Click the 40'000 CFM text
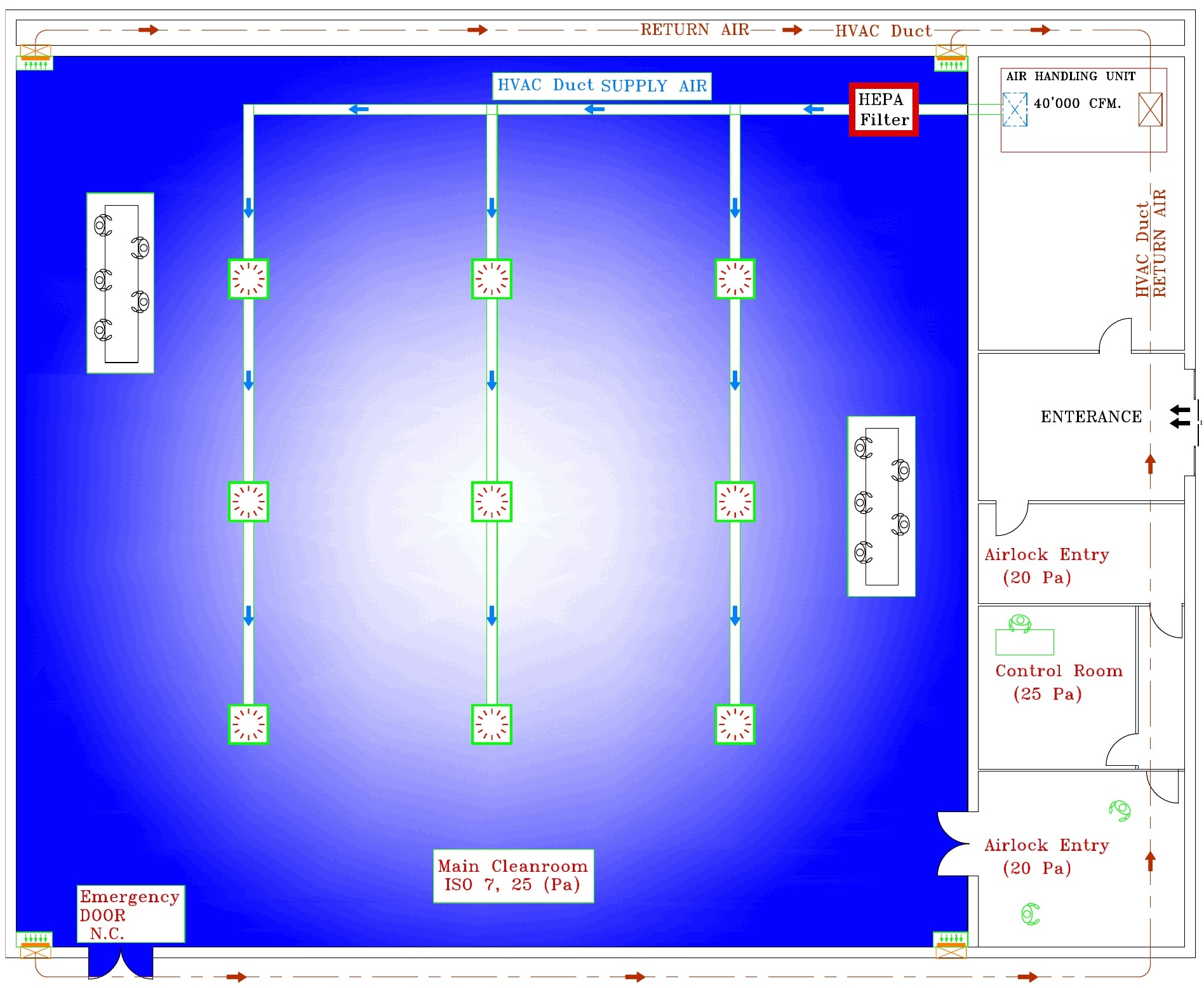 [x=1077, y=103]
